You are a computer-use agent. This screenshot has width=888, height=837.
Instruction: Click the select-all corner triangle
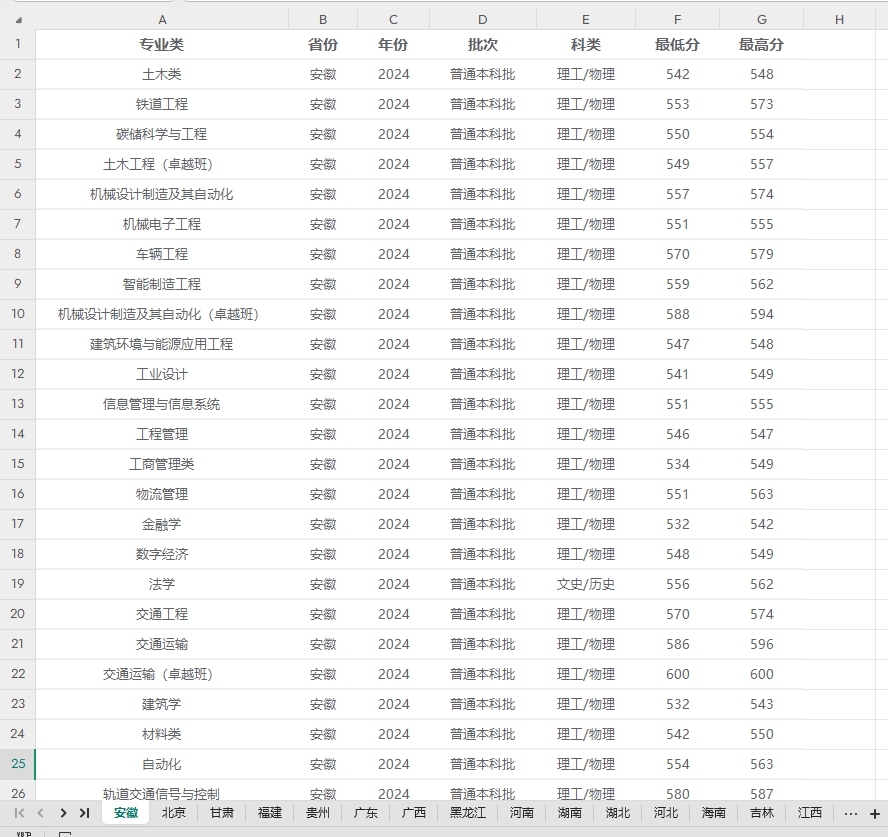pos(17,20)
